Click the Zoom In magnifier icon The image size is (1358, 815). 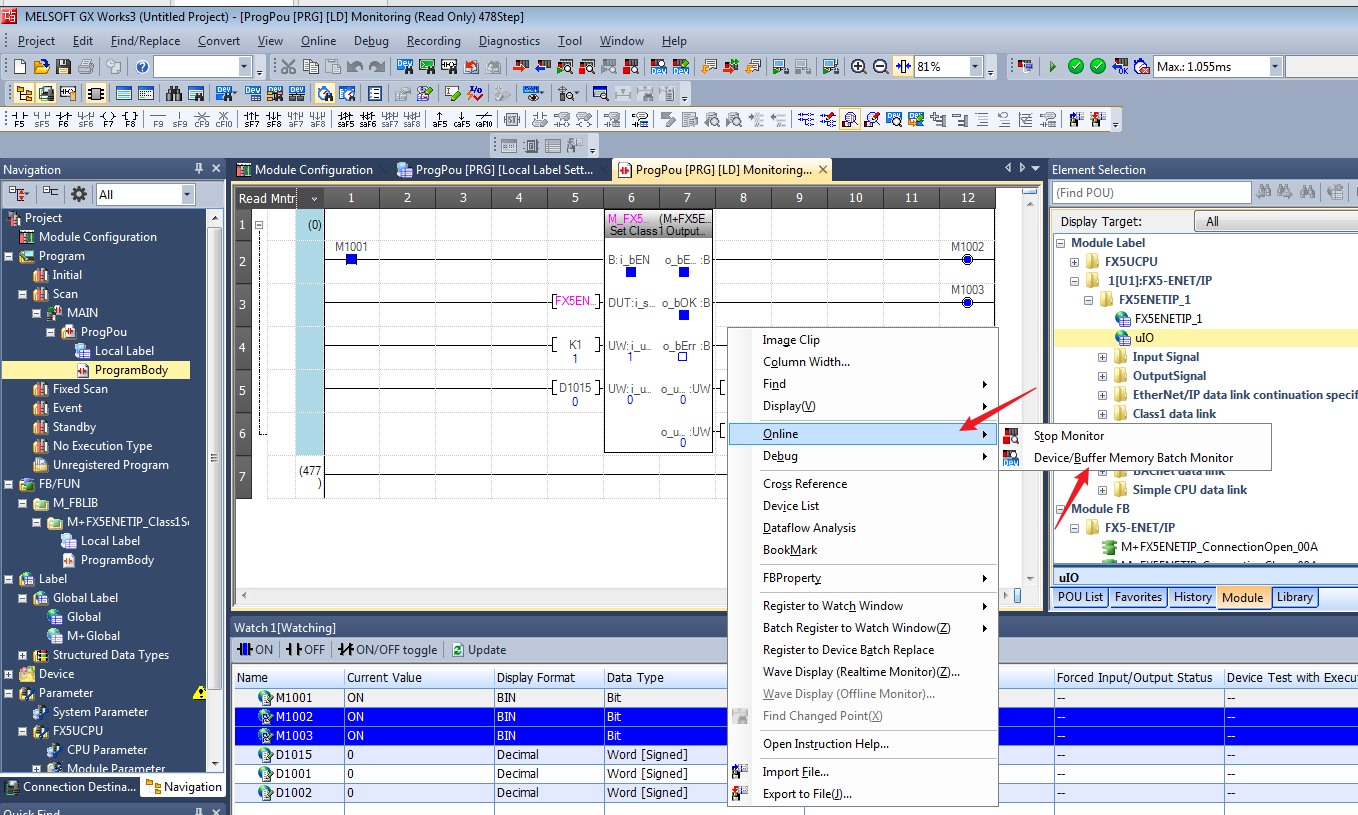858,67
